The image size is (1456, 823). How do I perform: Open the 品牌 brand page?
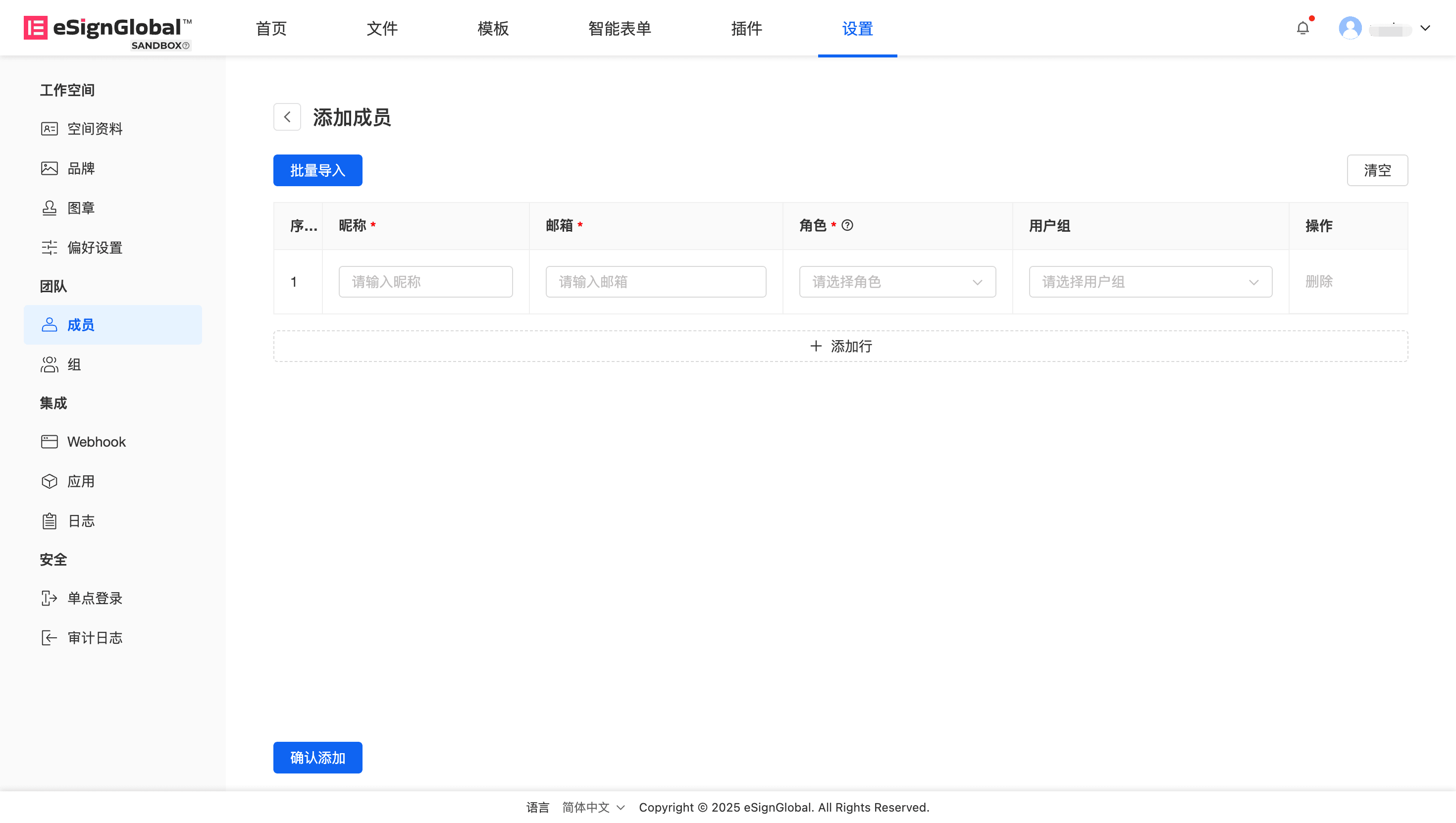(81, 168)
